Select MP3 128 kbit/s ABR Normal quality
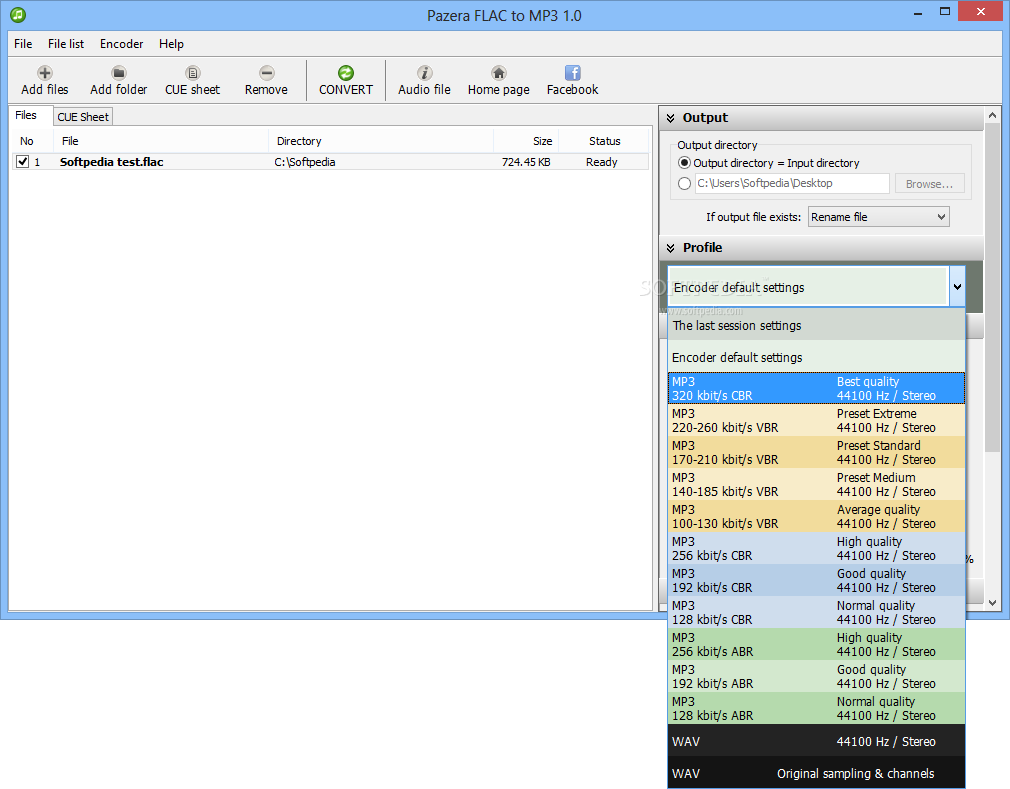Viewport: 1010px width, 789px height. pyautogui.click(x=816, y=708)
